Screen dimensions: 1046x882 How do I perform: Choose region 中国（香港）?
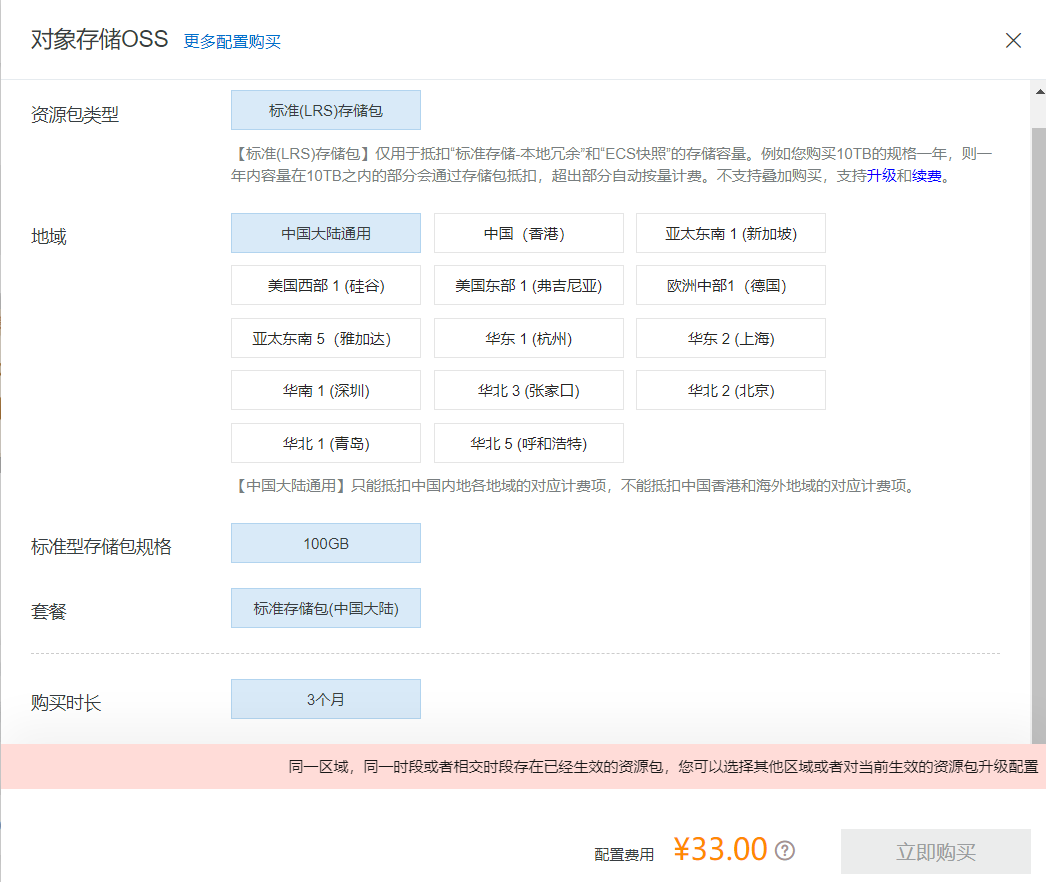[528, 234]
